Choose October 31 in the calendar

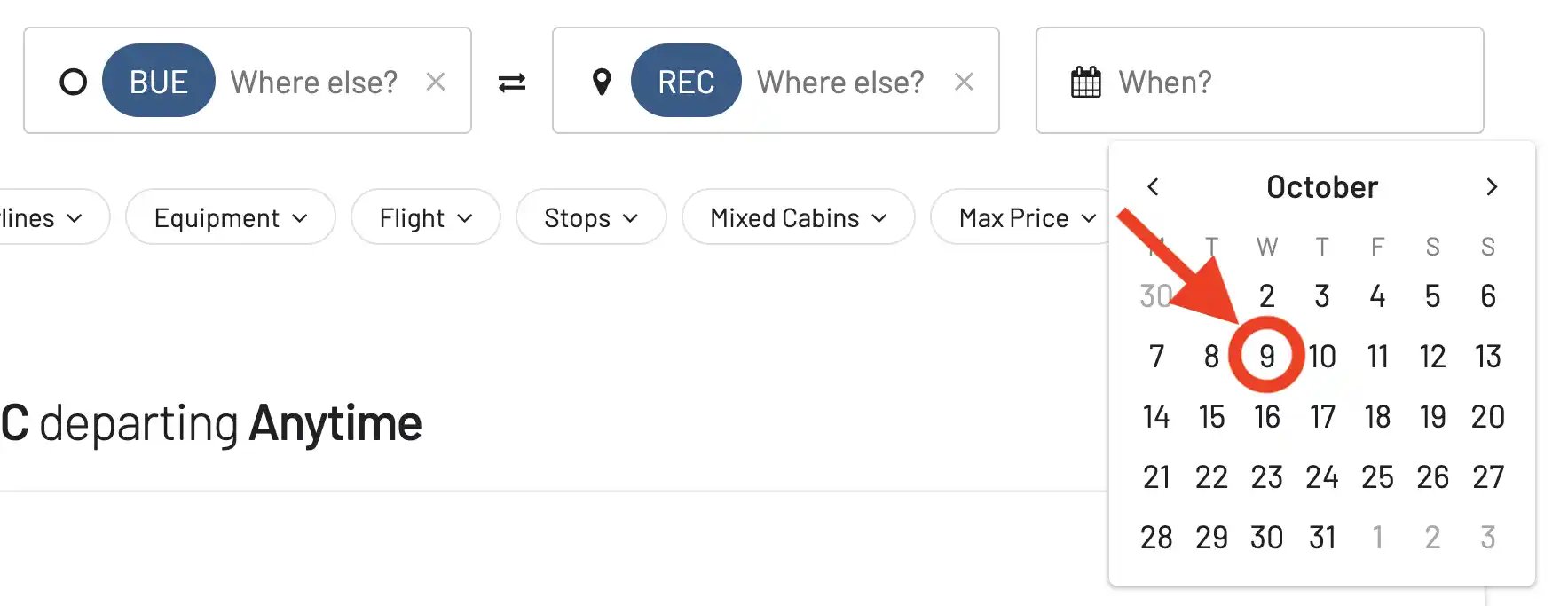[x=1322, y=538]
